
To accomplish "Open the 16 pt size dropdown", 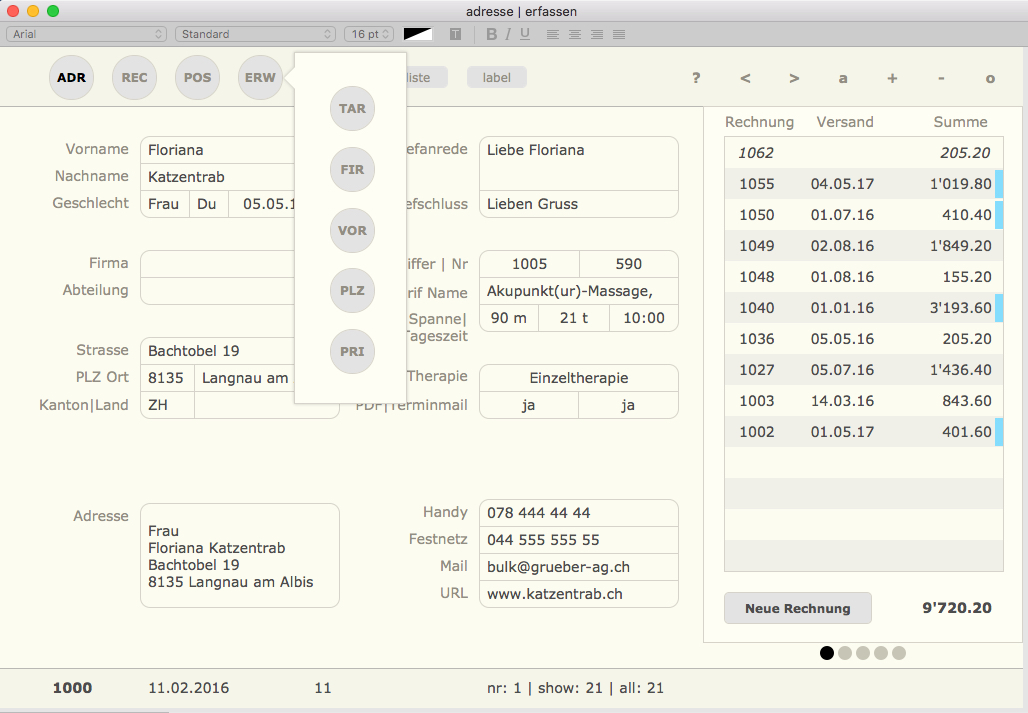I will [369, 34].
